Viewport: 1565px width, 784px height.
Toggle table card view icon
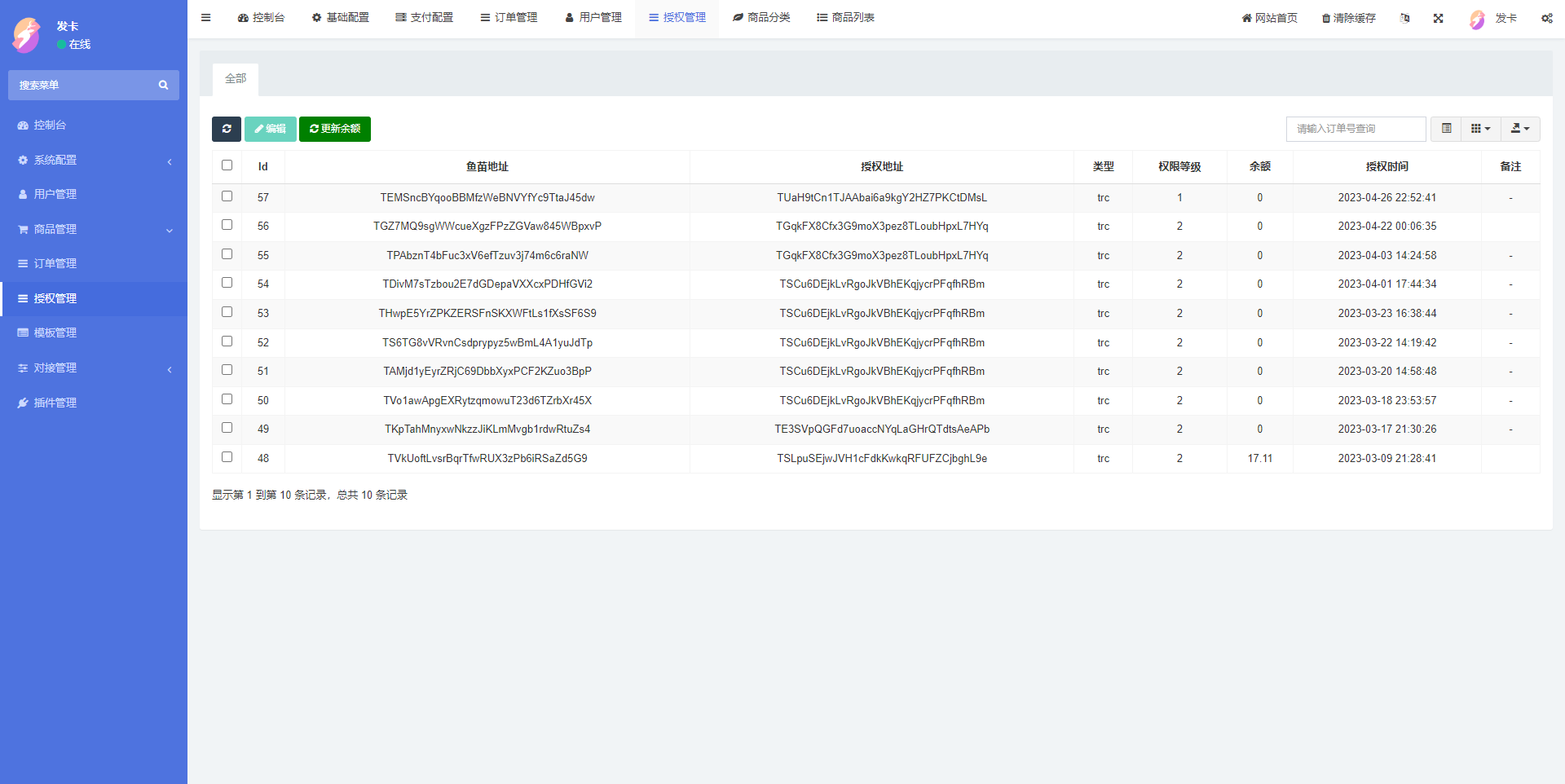pyautogui.click(x=1446, y=129)
